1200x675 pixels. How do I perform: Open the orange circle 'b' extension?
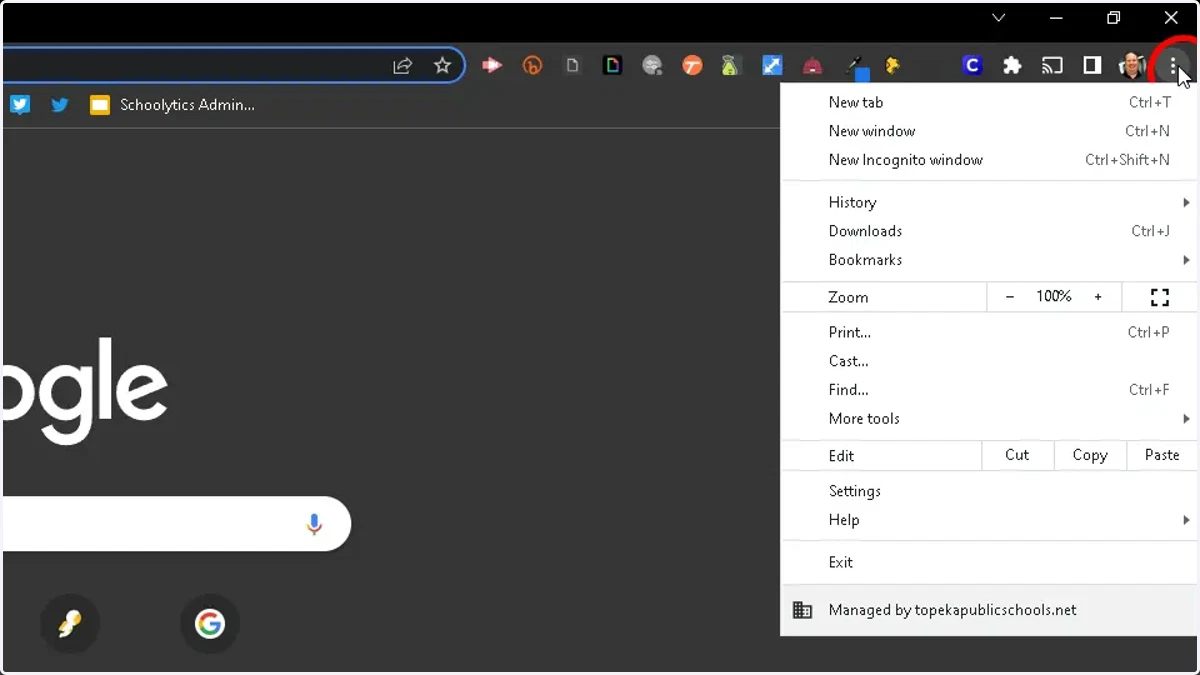pos(532,66)
